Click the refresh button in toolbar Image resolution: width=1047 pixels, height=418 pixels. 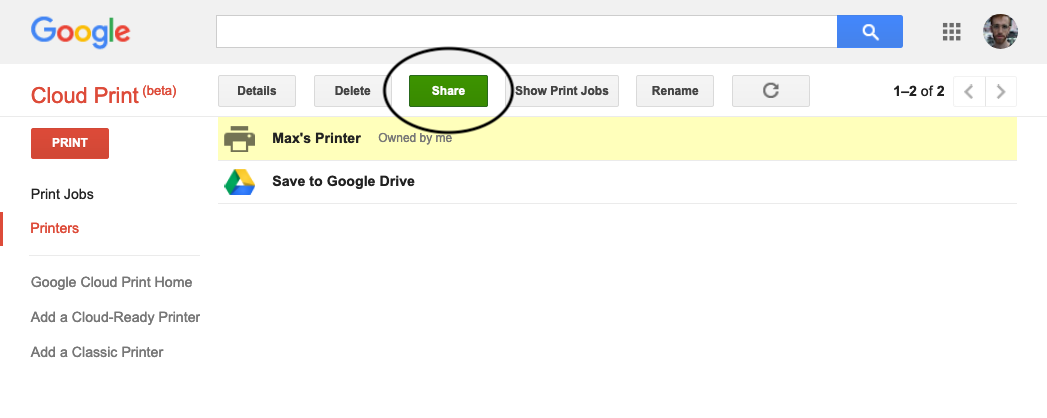coord(771,91)
